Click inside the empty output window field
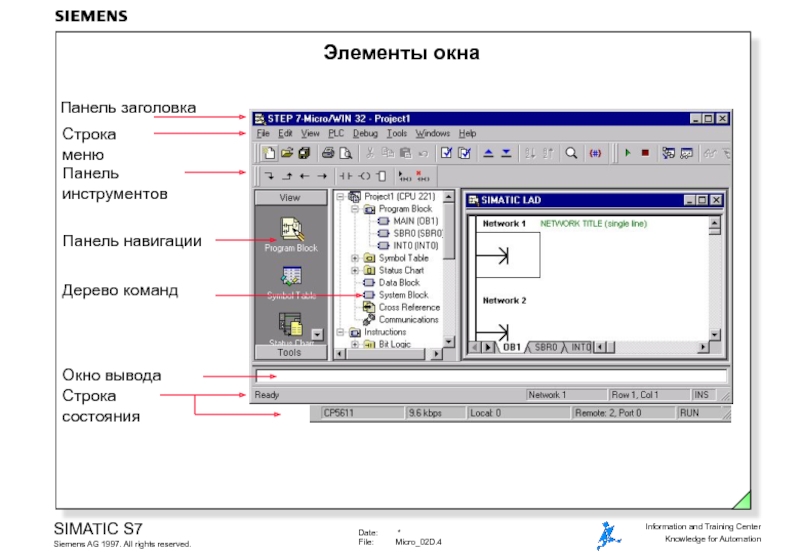Viewport: 800px width, 554px height. [x=490, y=376]
